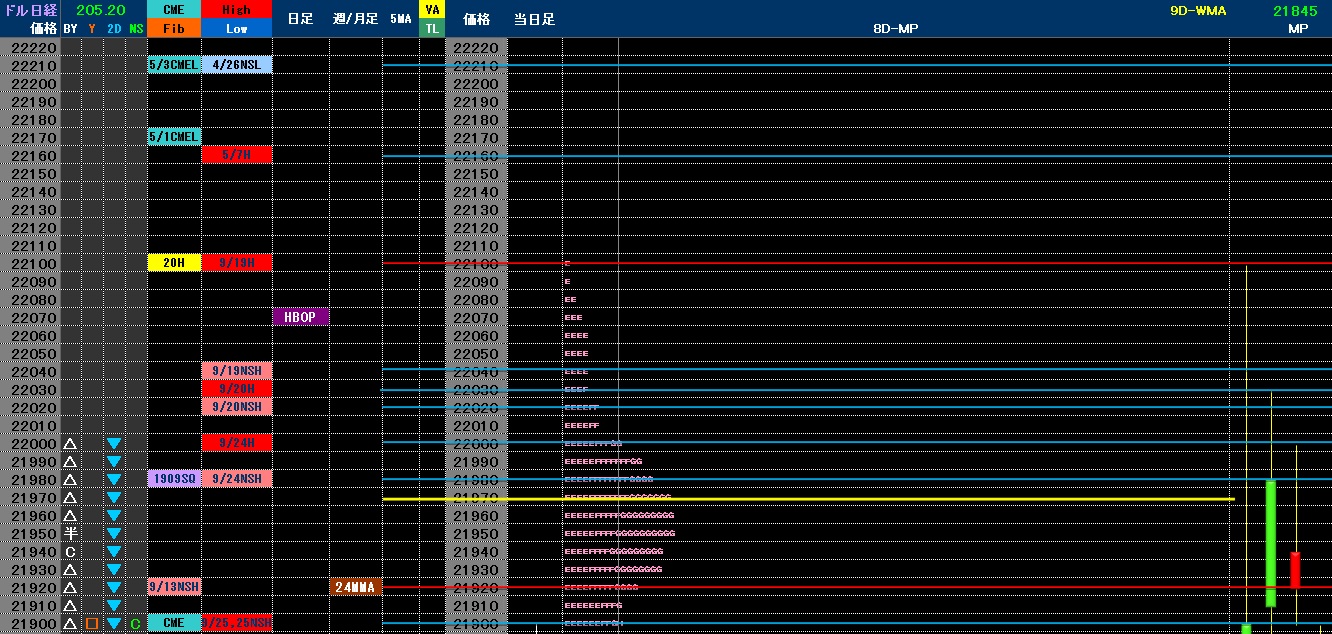Click the red 9/20H label cell
The image size is (1332, 634).
(236, 389)
